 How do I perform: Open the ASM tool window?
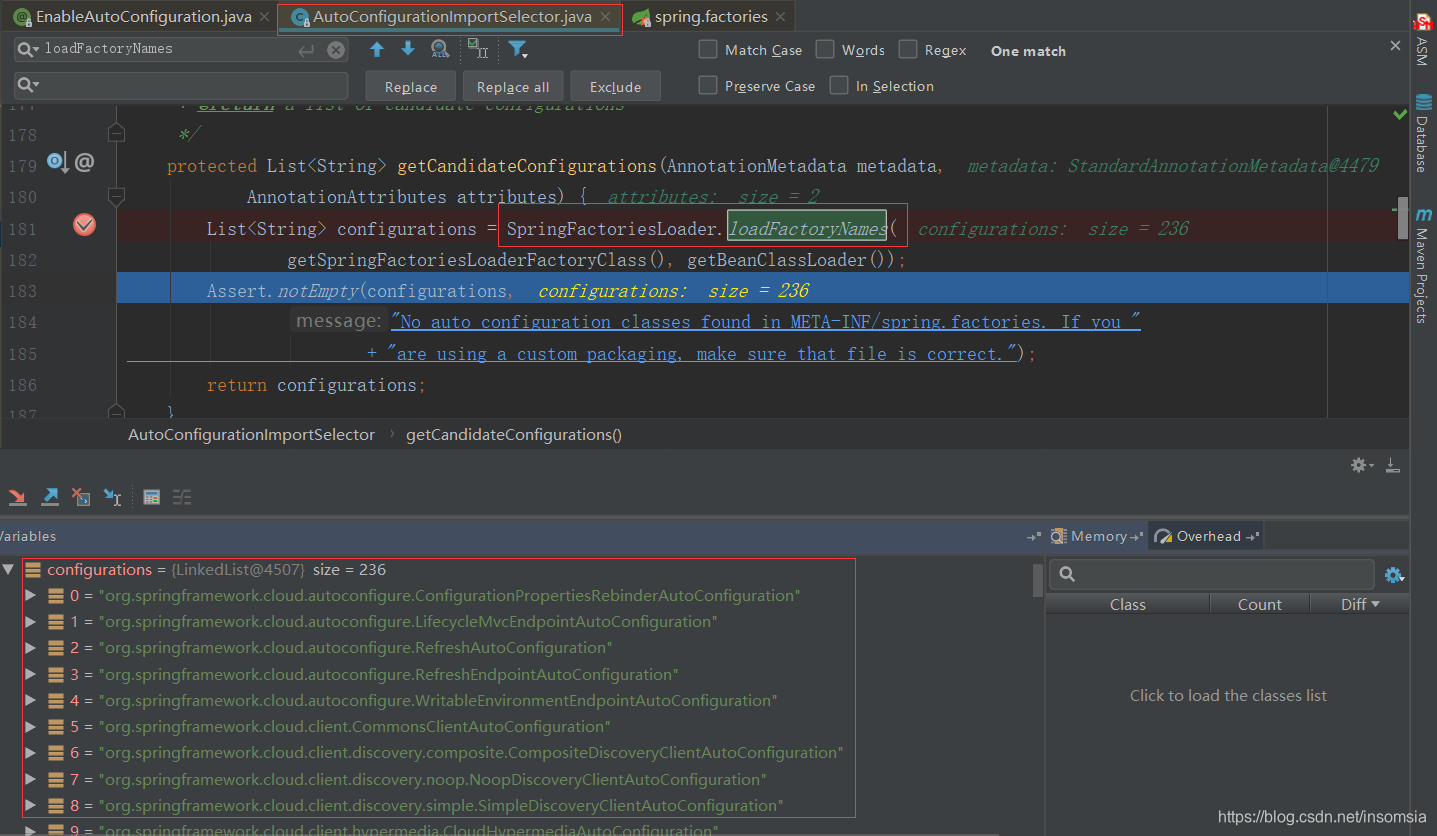point(1421,40)
